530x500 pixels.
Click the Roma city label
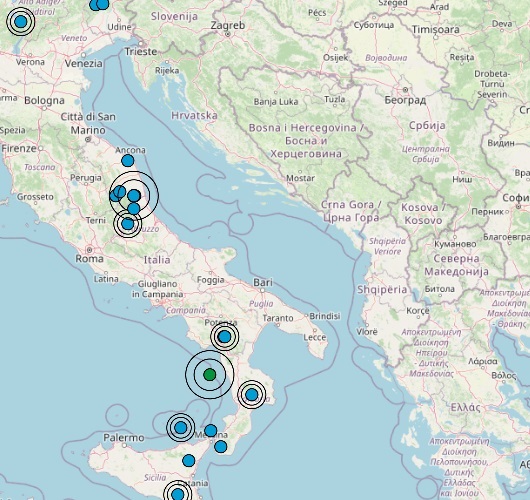tap(89, 259)
